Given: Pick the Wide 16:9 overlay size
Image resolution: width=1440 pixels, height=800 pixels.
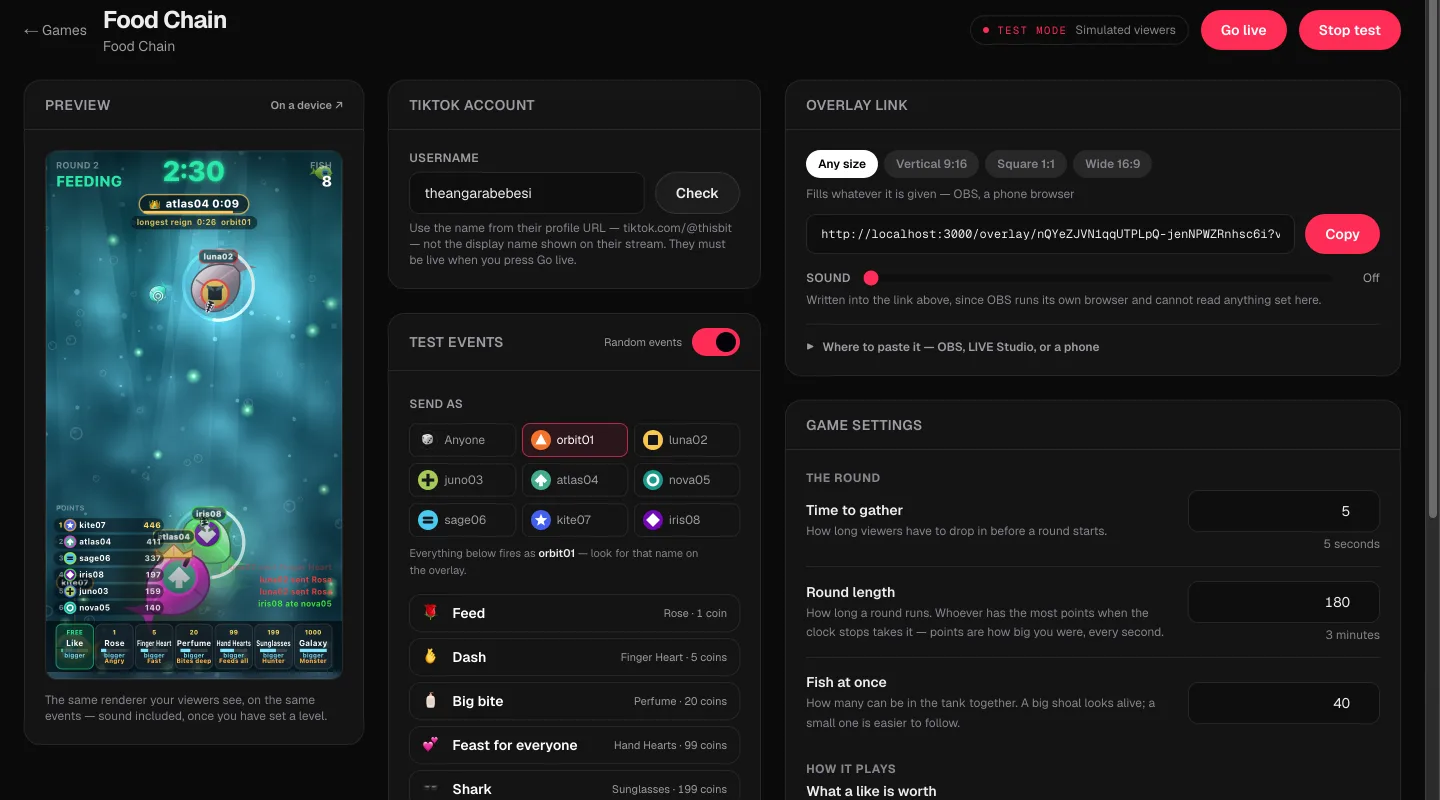Looking at the screenshot, I should 1112,164.
